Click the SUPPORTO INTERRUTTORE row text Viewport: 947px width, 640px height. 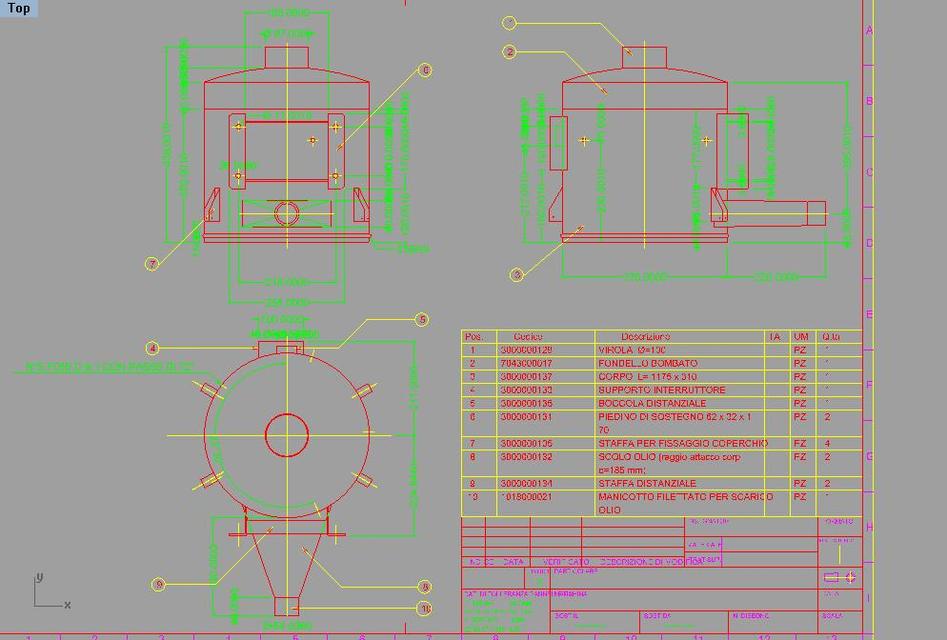(x=662, y=390)
